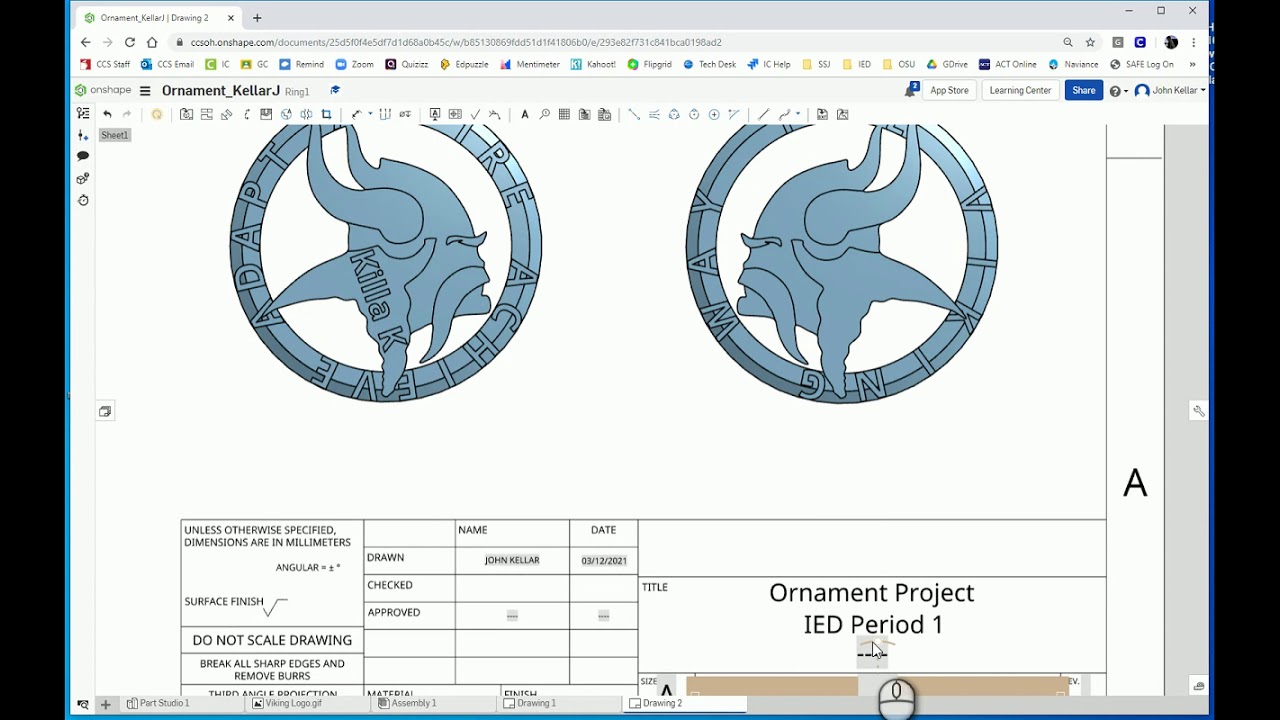The image size is (1280, 720).
Task: Click the Share button
Action: point(1083,90)
